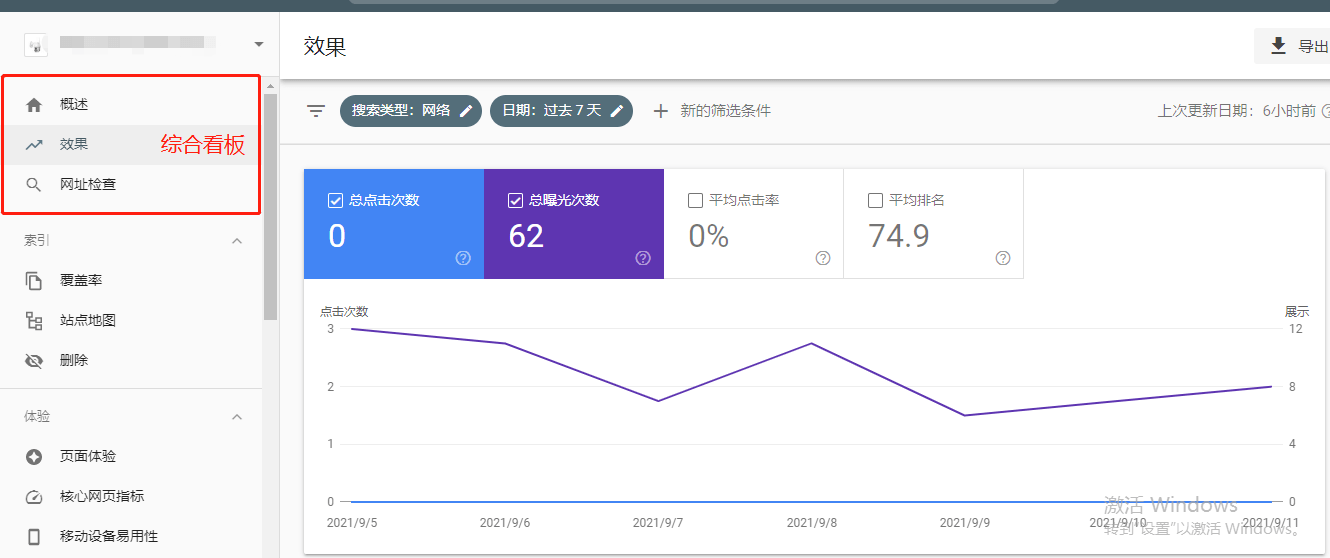Click the 2021/9/5 axis date label

352,523
